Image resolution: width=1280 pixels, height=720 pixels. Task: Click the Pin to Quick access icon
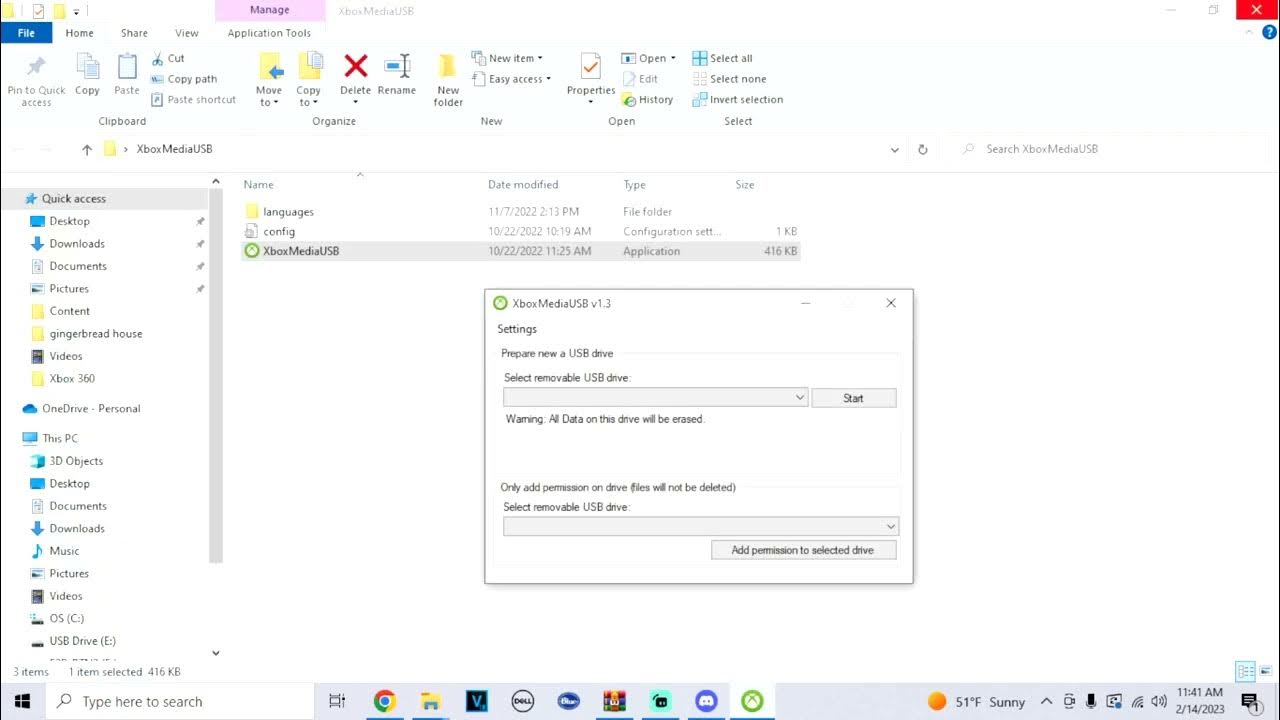(x=36, y=67)
